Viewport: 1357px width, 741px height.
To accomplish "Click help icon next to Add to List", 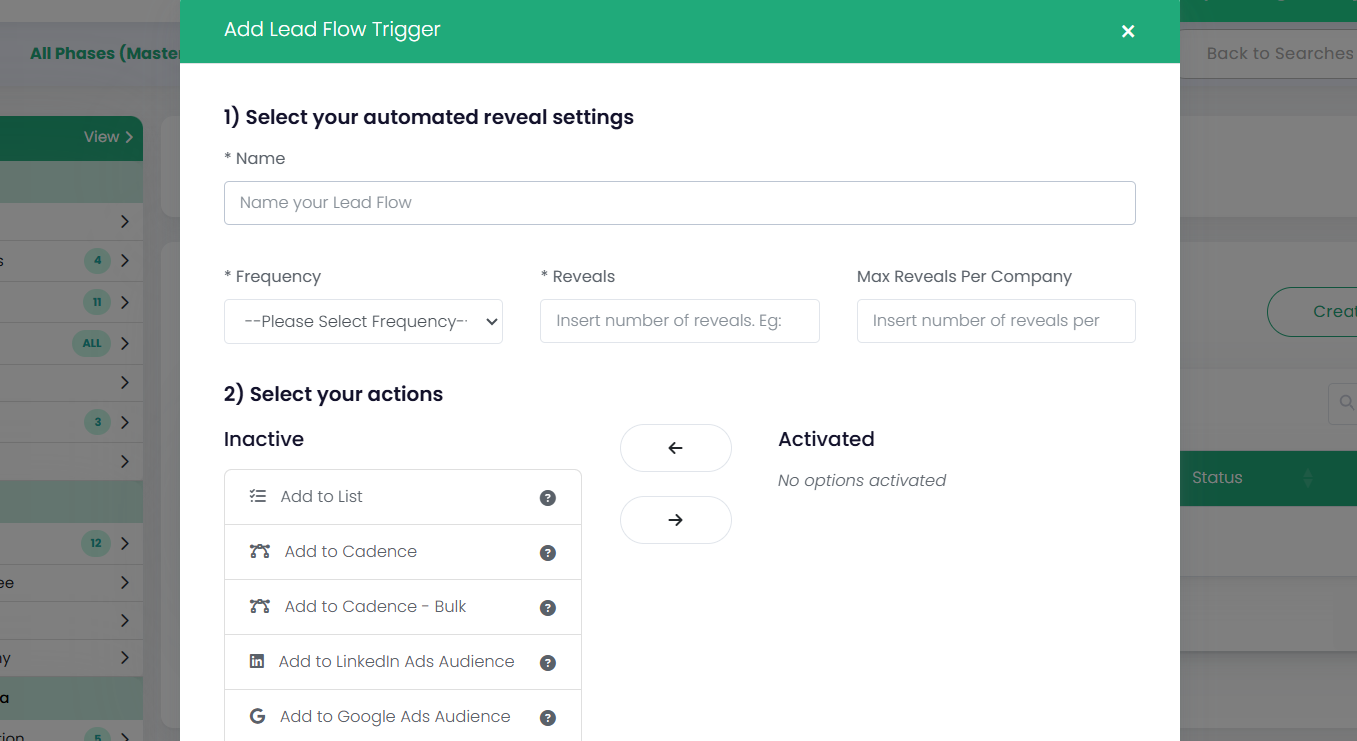I will [x=548, y=498].
